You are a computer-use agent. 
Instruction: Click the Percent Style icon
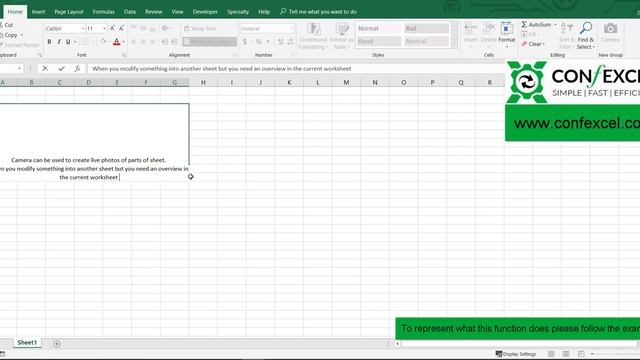coord(258,42)
